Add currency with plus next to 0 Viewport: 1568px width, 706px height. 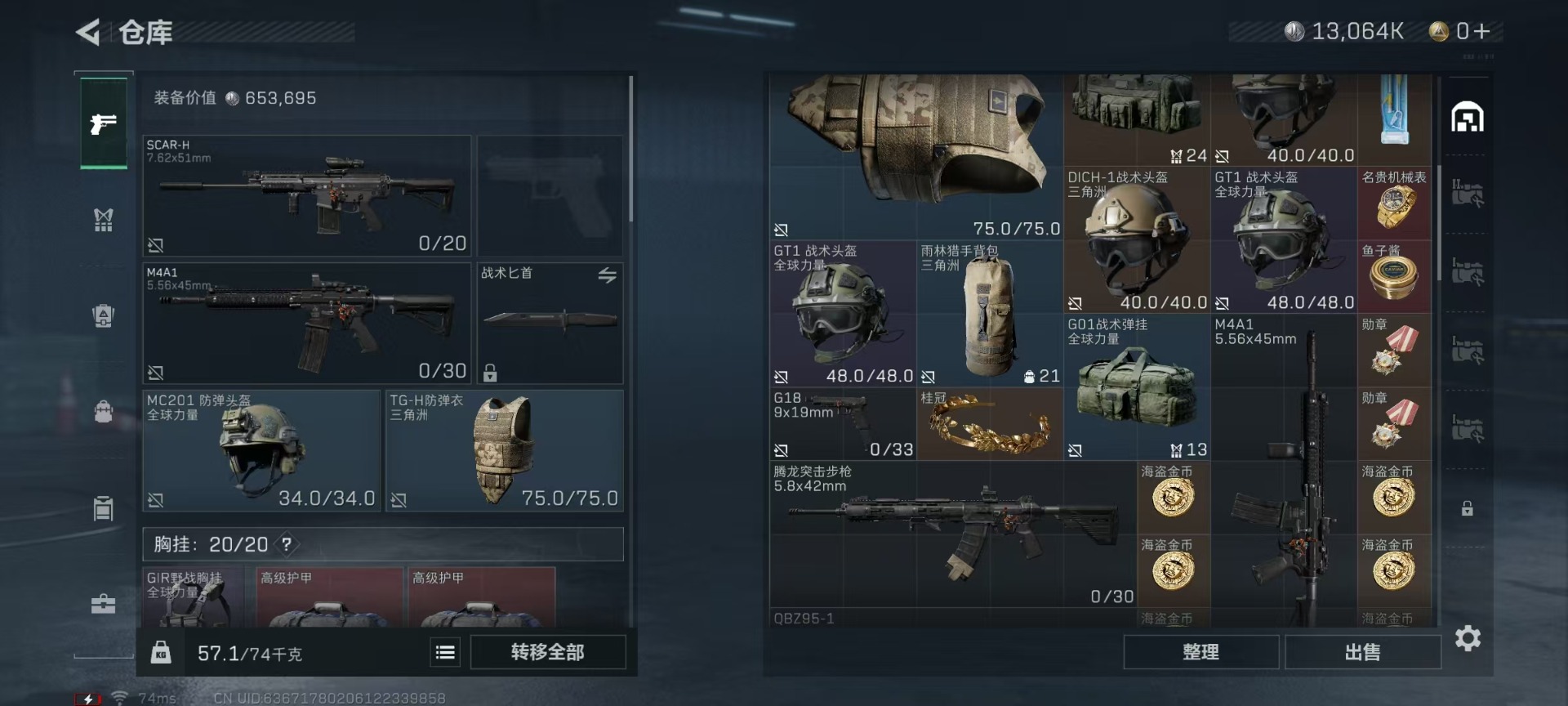tap(1482, 31)
